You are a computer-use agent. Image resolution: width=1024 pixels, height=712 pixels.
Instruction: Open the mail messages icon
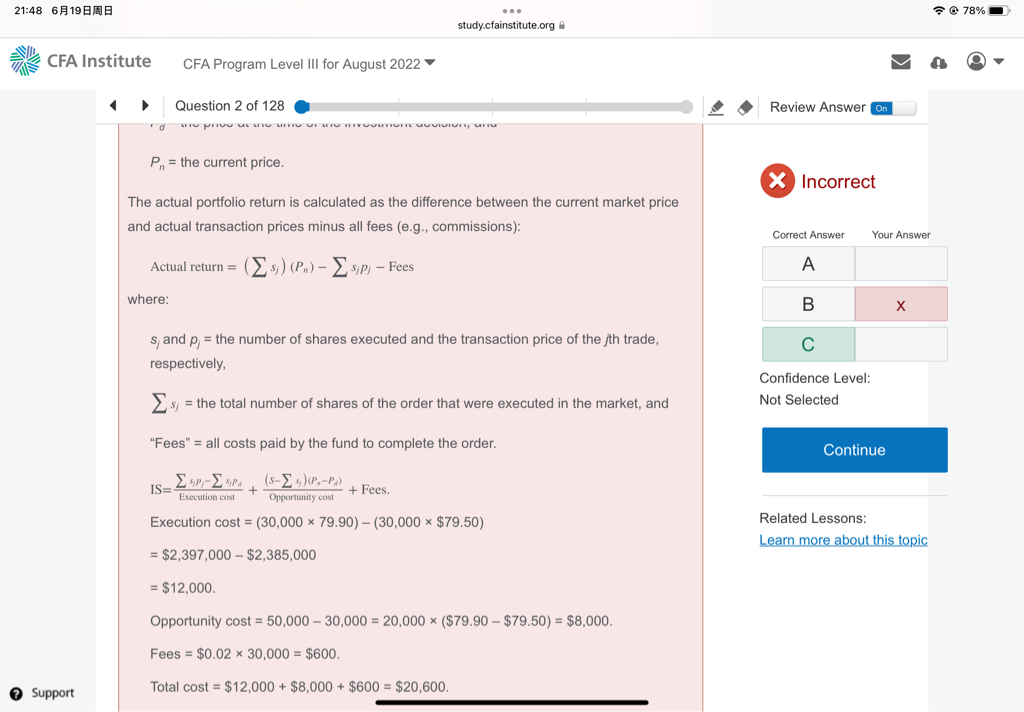point(900,62)
